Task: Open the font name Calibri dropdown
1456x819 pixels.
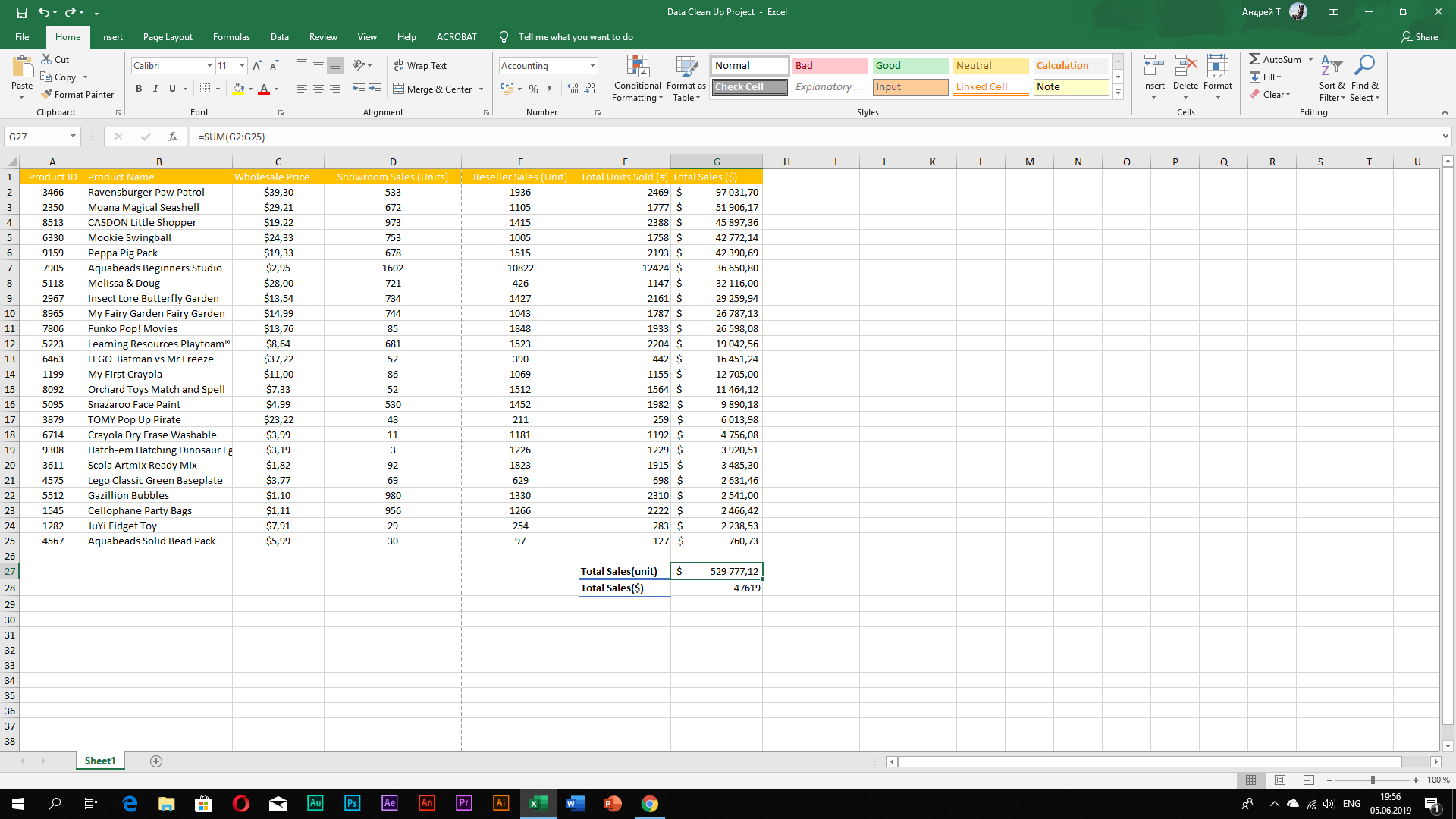Action: (209, 66)
